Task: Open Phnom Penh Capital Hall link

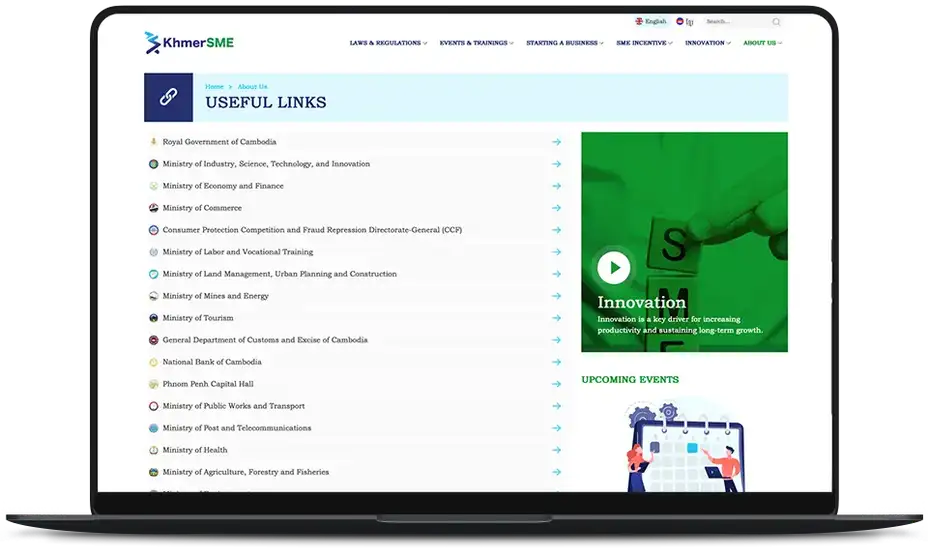Action: coord(208,384)
